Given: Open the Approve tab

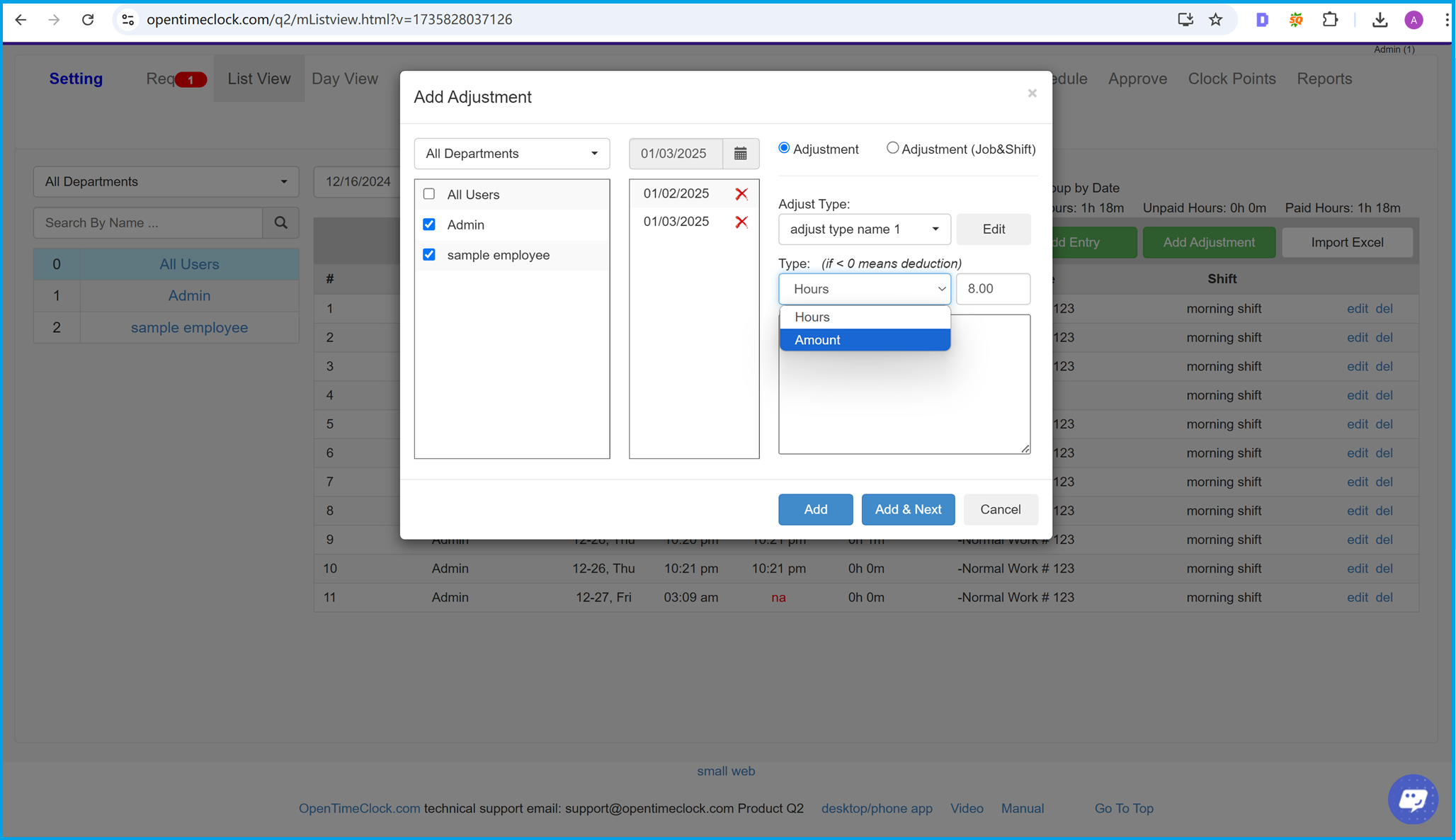Looking at the screenshot, I should coord(1137,79).
